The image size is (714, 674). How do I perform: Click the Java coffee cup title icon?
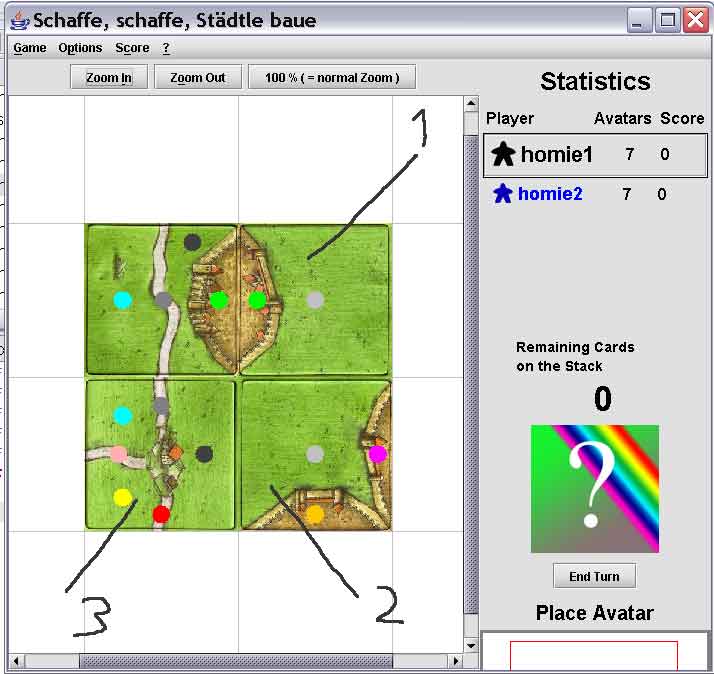20,20
